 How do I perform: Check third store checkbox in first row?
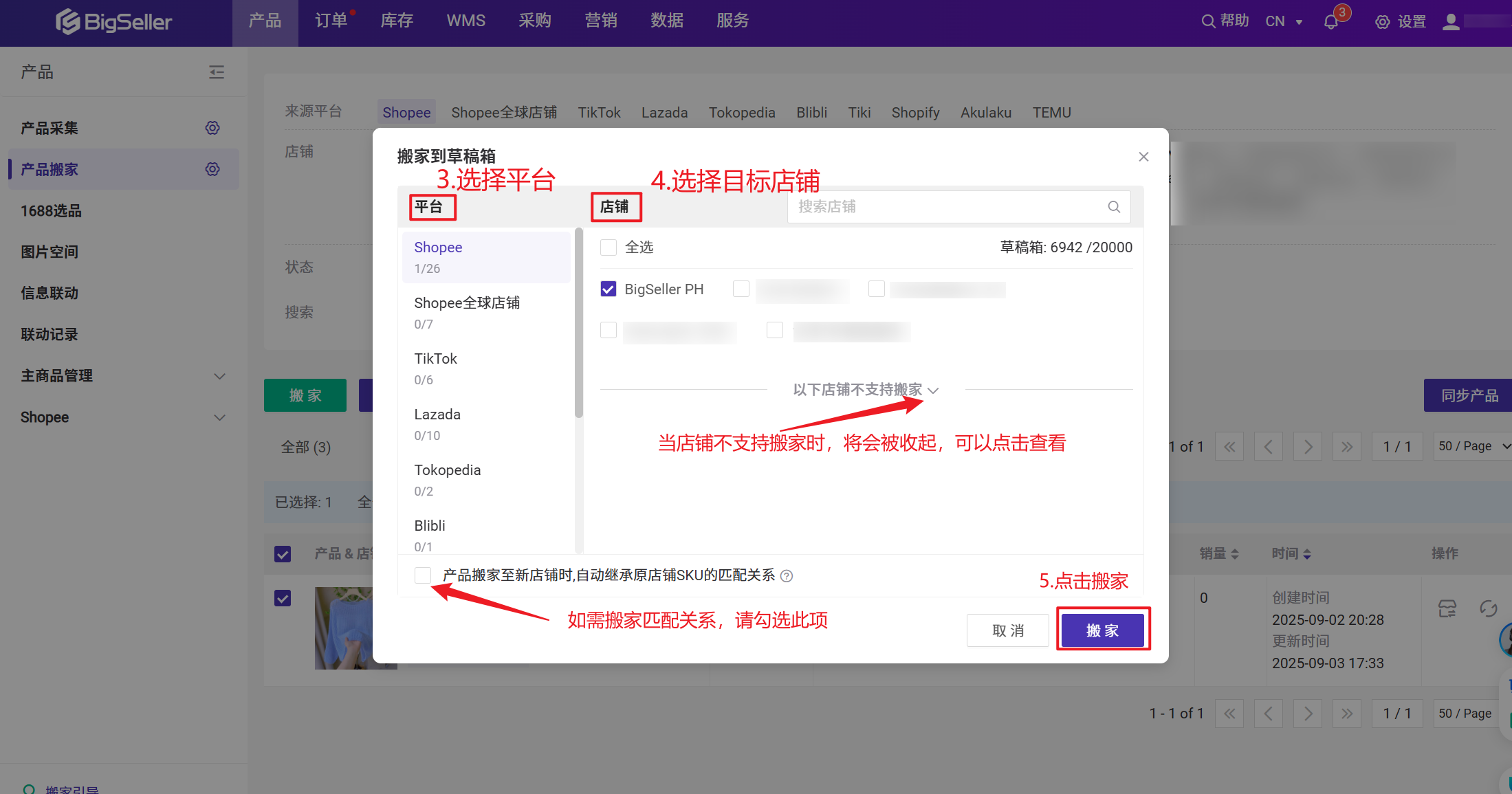click(877, 289)
